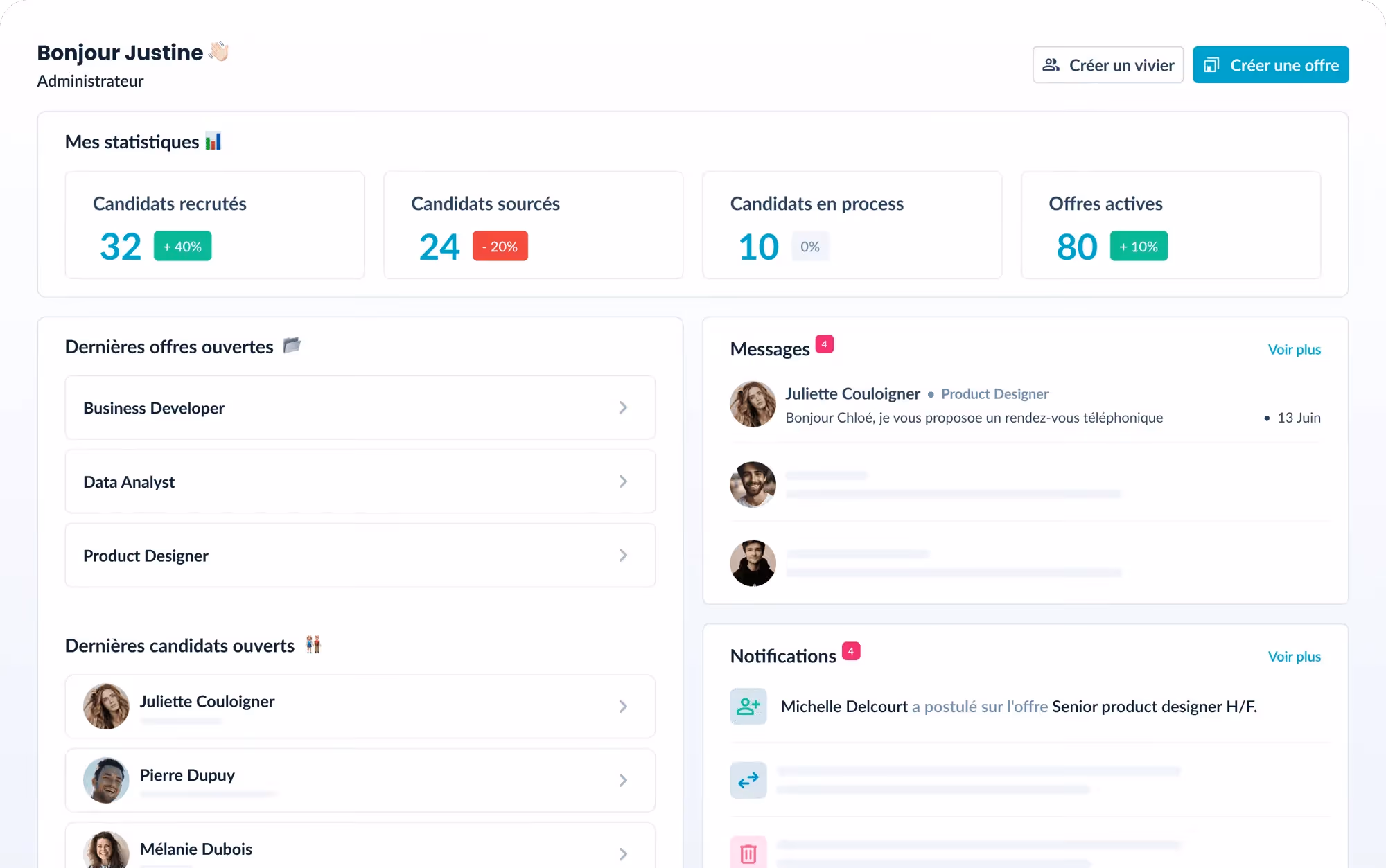The height and width of the screenshot is (868, 1386).
Task: Open the Product Designer offer chevron
Action: click(623, 556)
